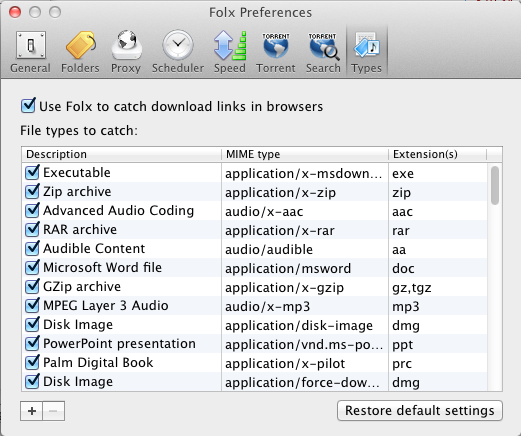Sort by the Description column header

tap(122, 154)
